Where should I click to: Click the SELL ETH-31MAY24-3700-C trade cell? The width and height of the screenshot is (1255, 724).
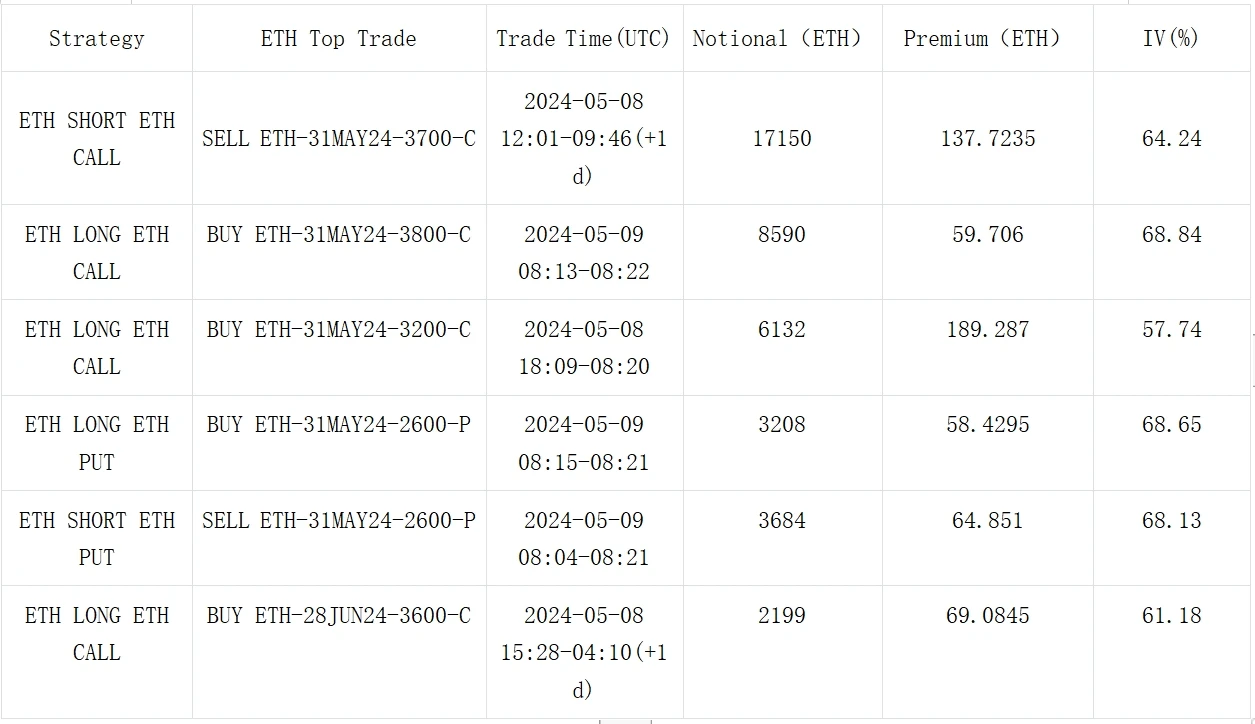point(339,139)
